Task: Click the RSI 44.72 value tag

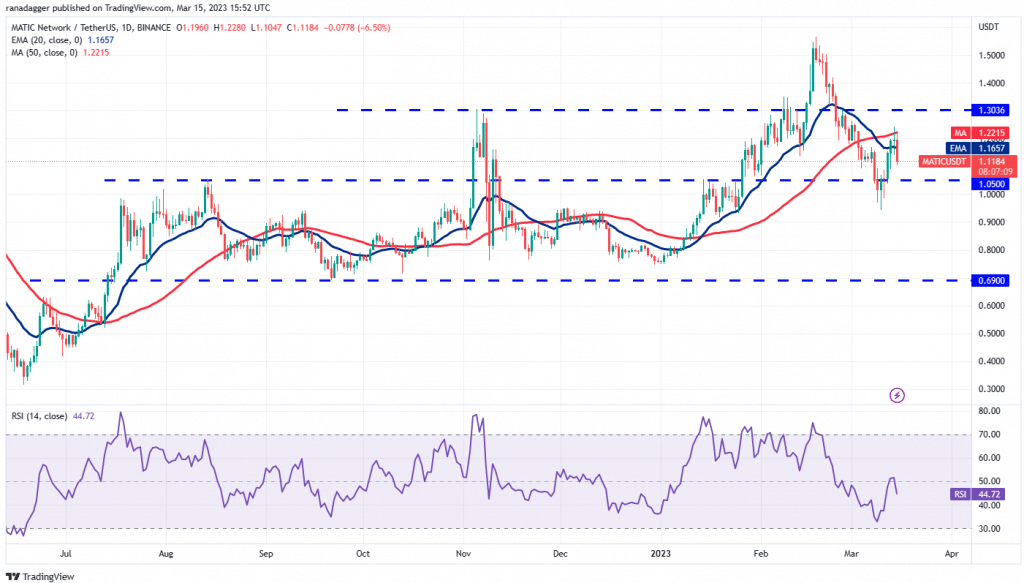Action: pyautogui.click(x=978, y=494)
